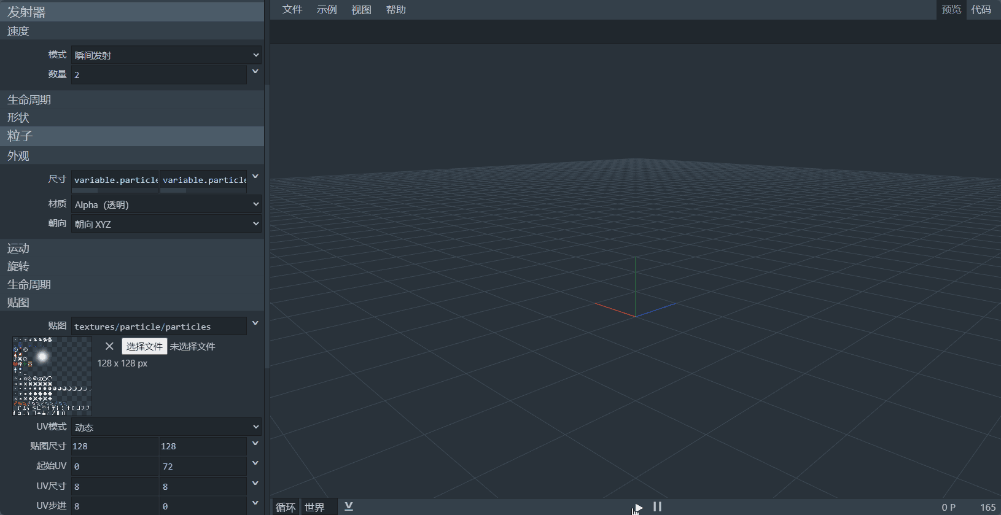Viewport: 1001px width, 515px height.
Task: Collapse the 外观 section
Action: tap(132, 156)
